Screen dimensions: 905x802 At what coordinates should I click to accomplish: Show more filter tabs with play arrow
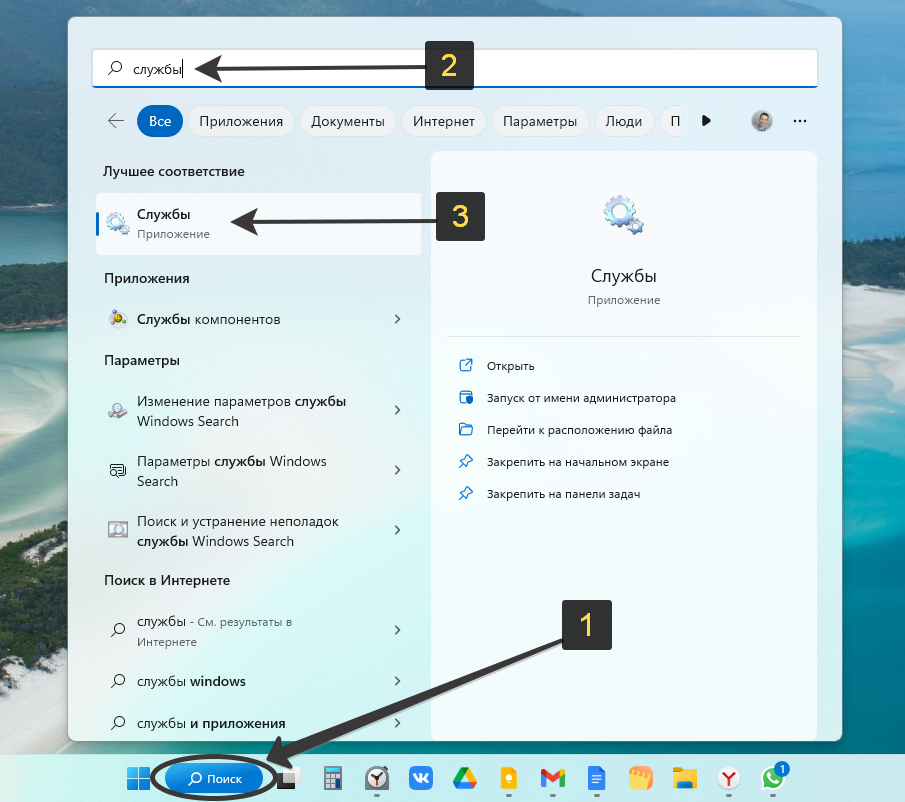click(706, 121)
